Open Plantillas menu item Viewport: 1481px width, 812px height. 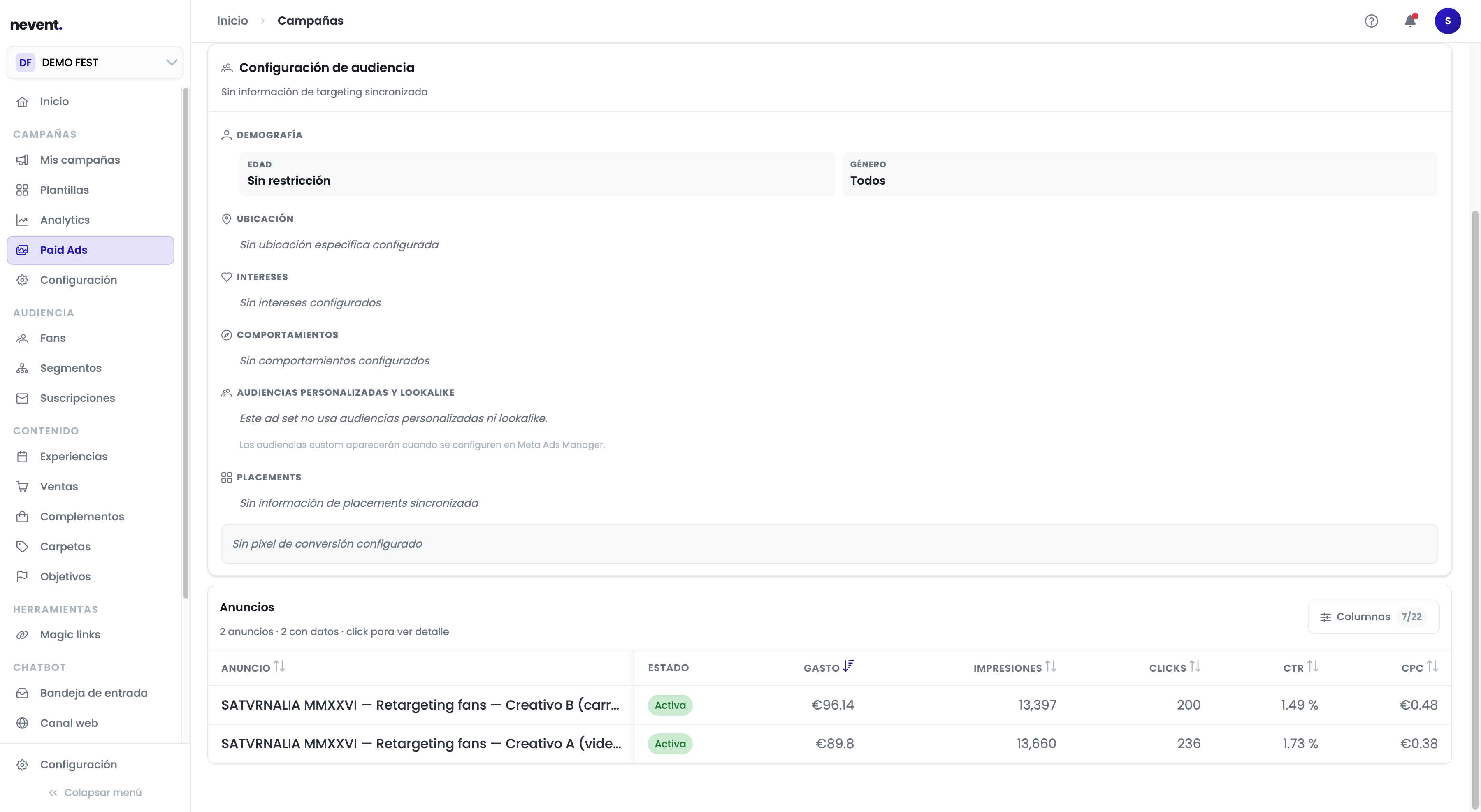click(90, 190)
